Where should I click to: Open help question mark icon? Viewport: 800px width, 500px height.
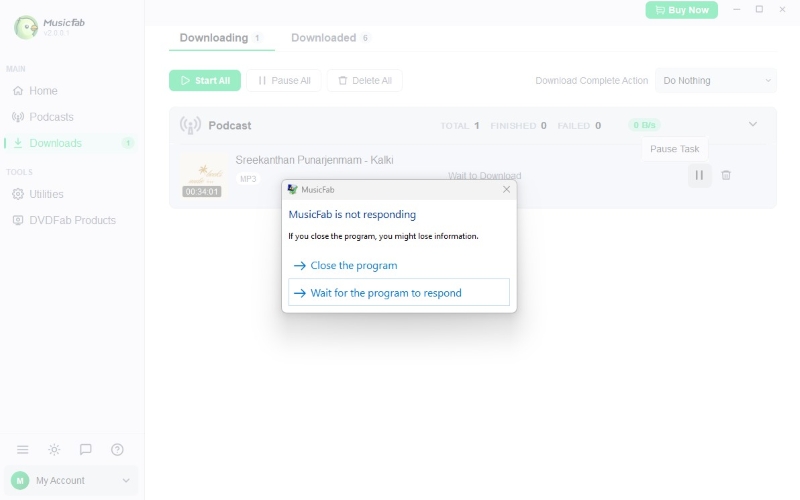point(117,449)
